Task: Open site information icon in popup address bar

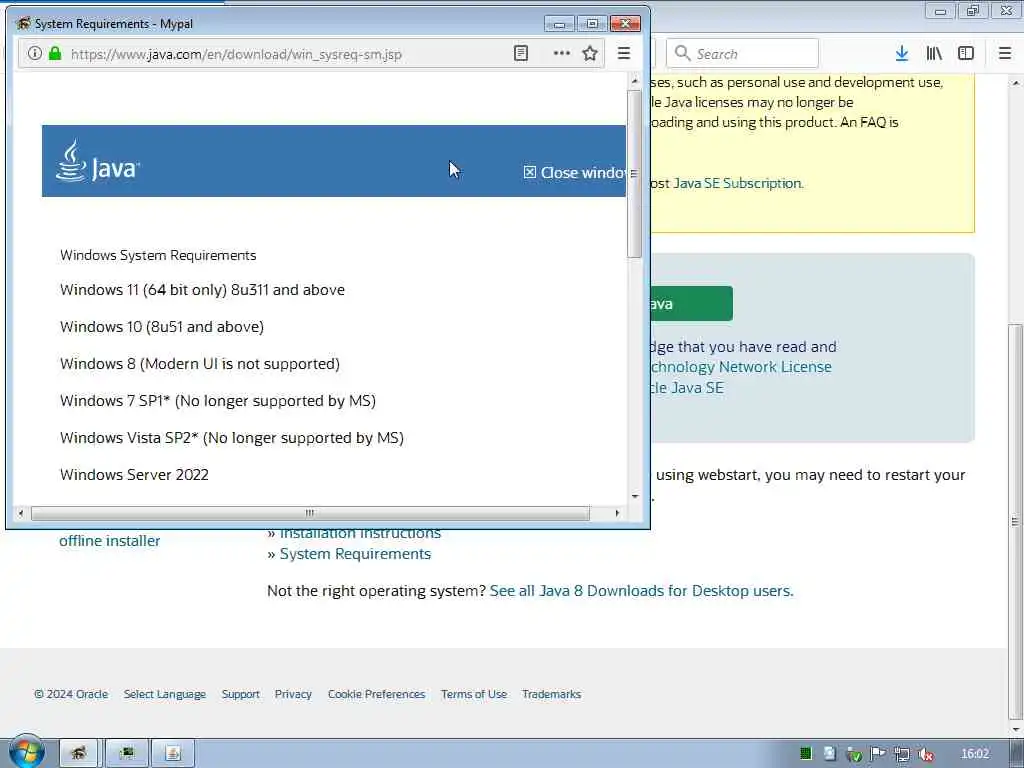Action: 35,54
